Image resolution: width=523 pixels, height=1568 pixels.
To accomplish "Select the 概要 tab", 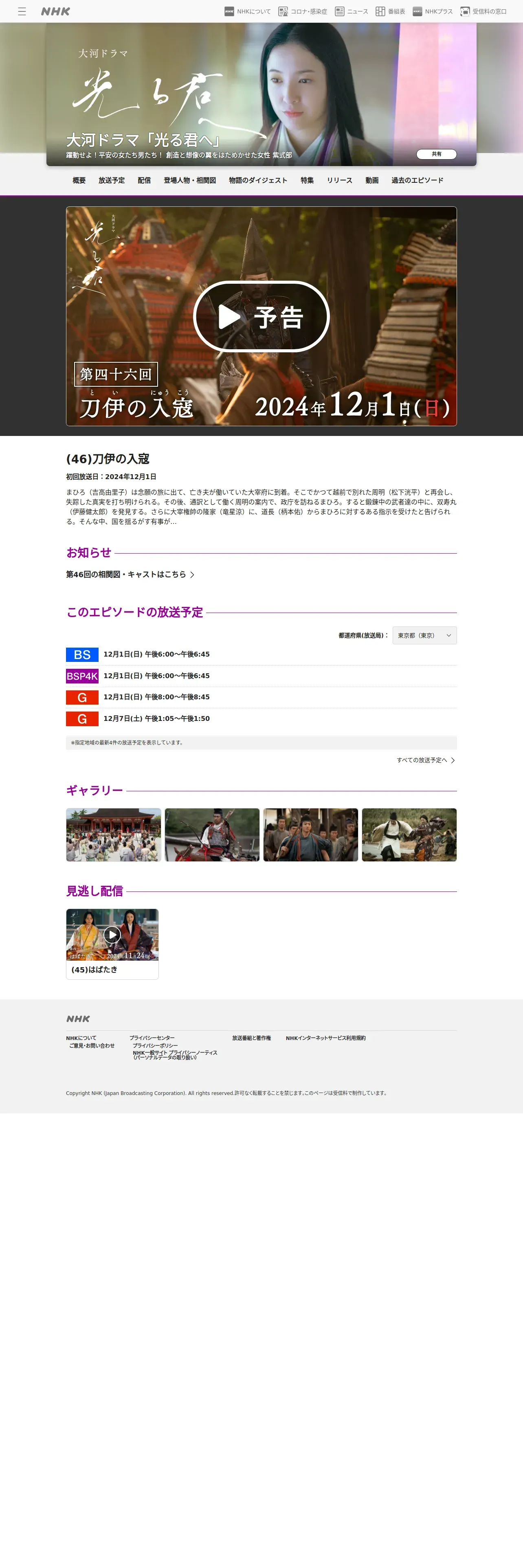I will [79, 181].
